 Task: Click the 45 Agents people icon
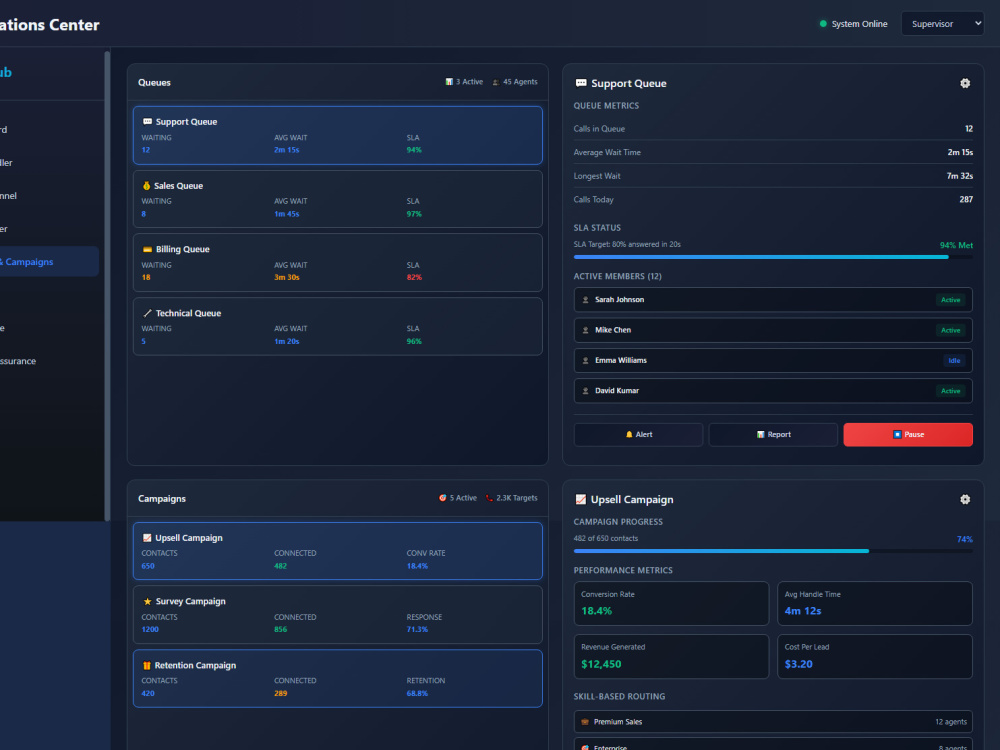pos(496,82)
